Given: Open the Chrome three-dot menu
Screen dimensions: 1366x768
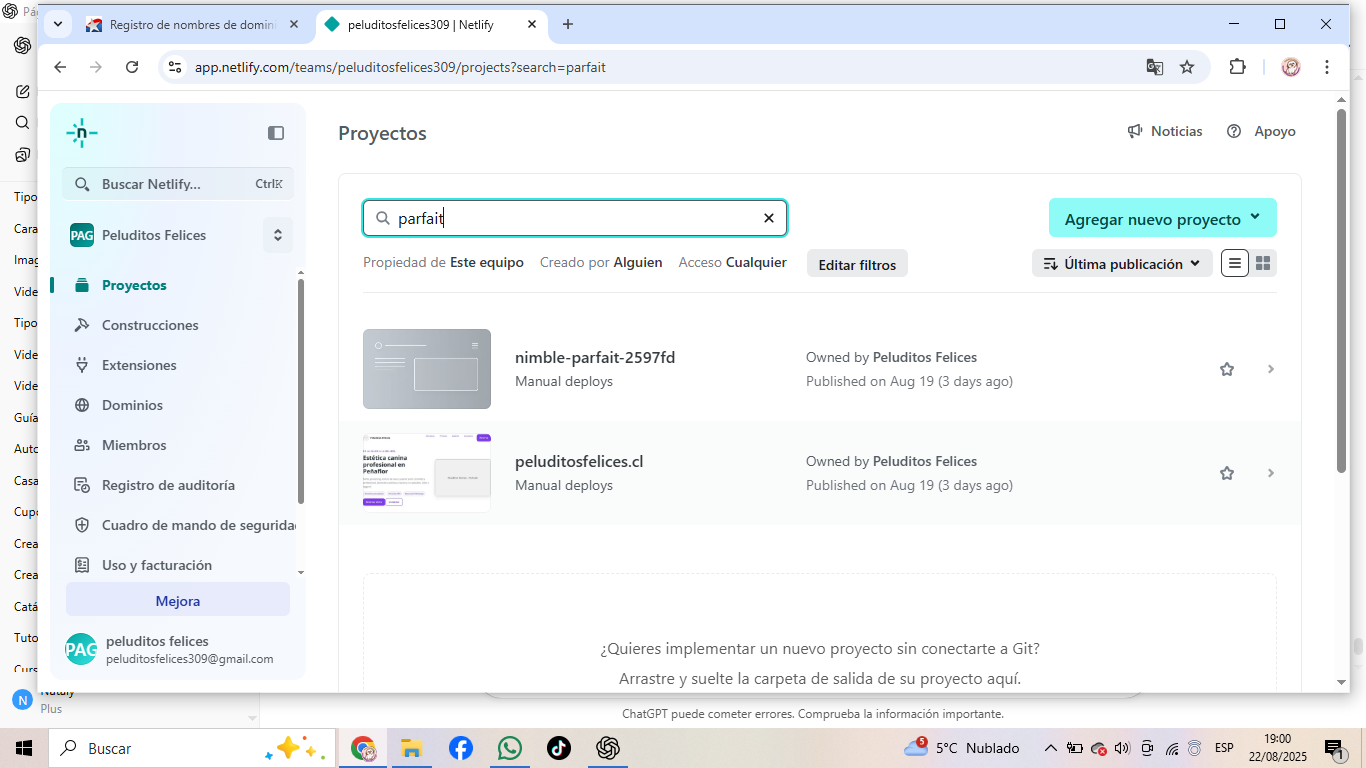Looking at the screenshot, I should [x=1327, y=67].
